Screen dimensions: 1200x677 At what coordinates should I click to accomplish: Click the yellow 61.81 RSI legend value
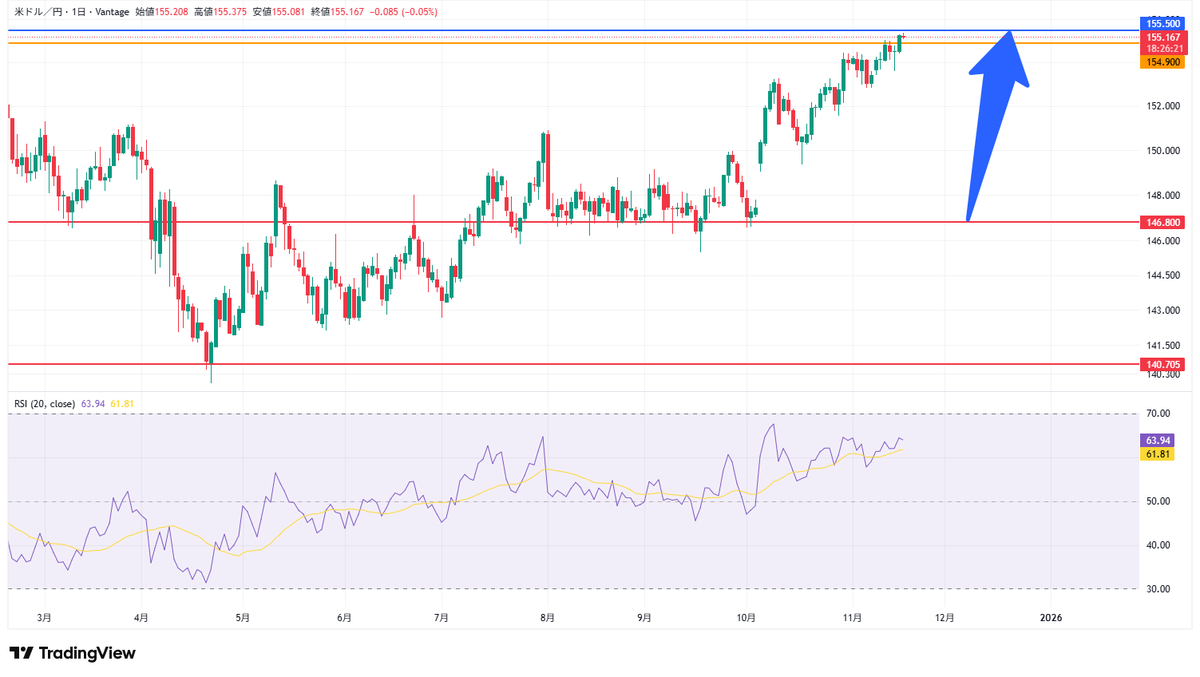pos(122,404)
